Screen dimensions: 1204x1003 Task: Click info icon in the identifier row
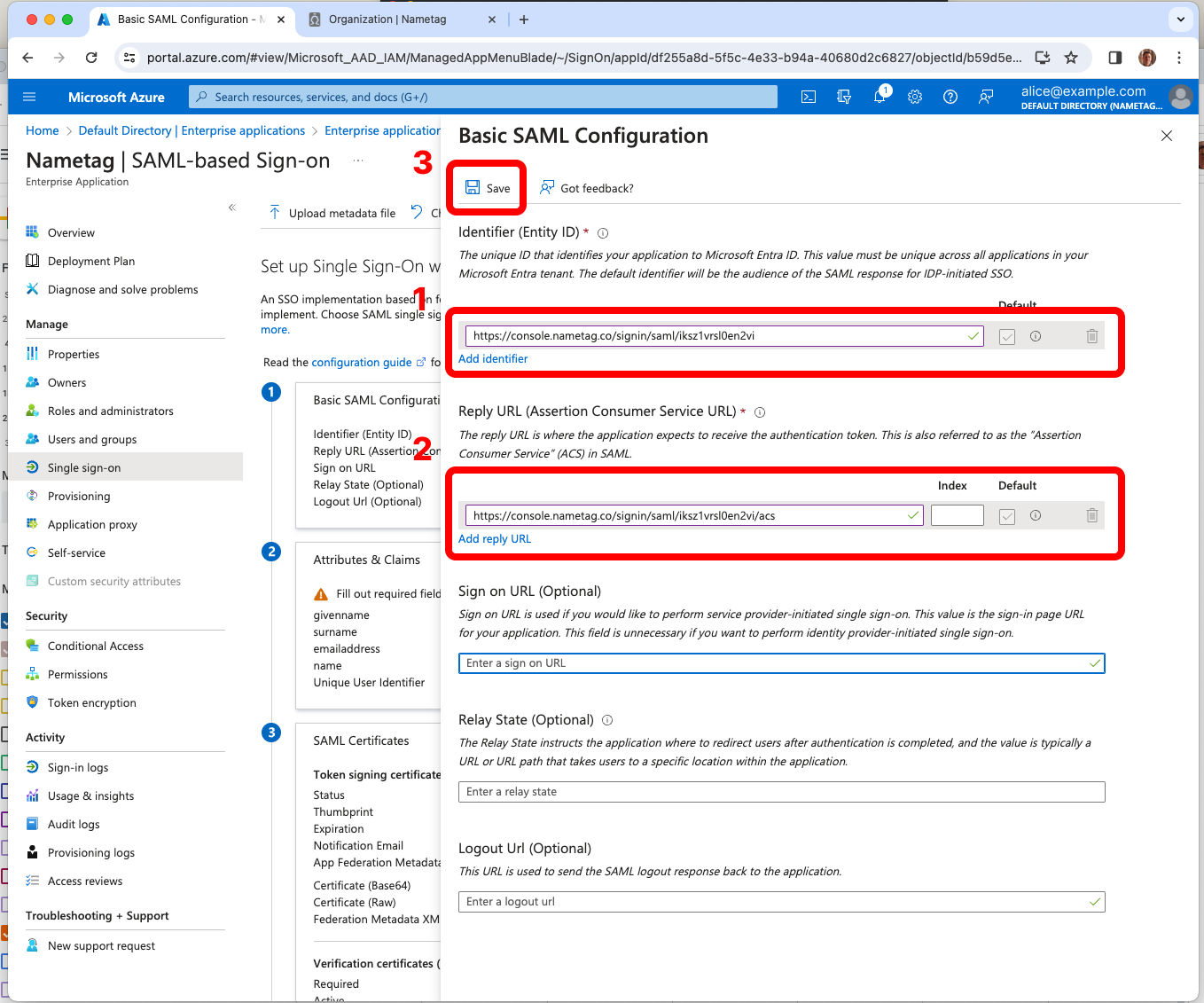(1036, 336)
